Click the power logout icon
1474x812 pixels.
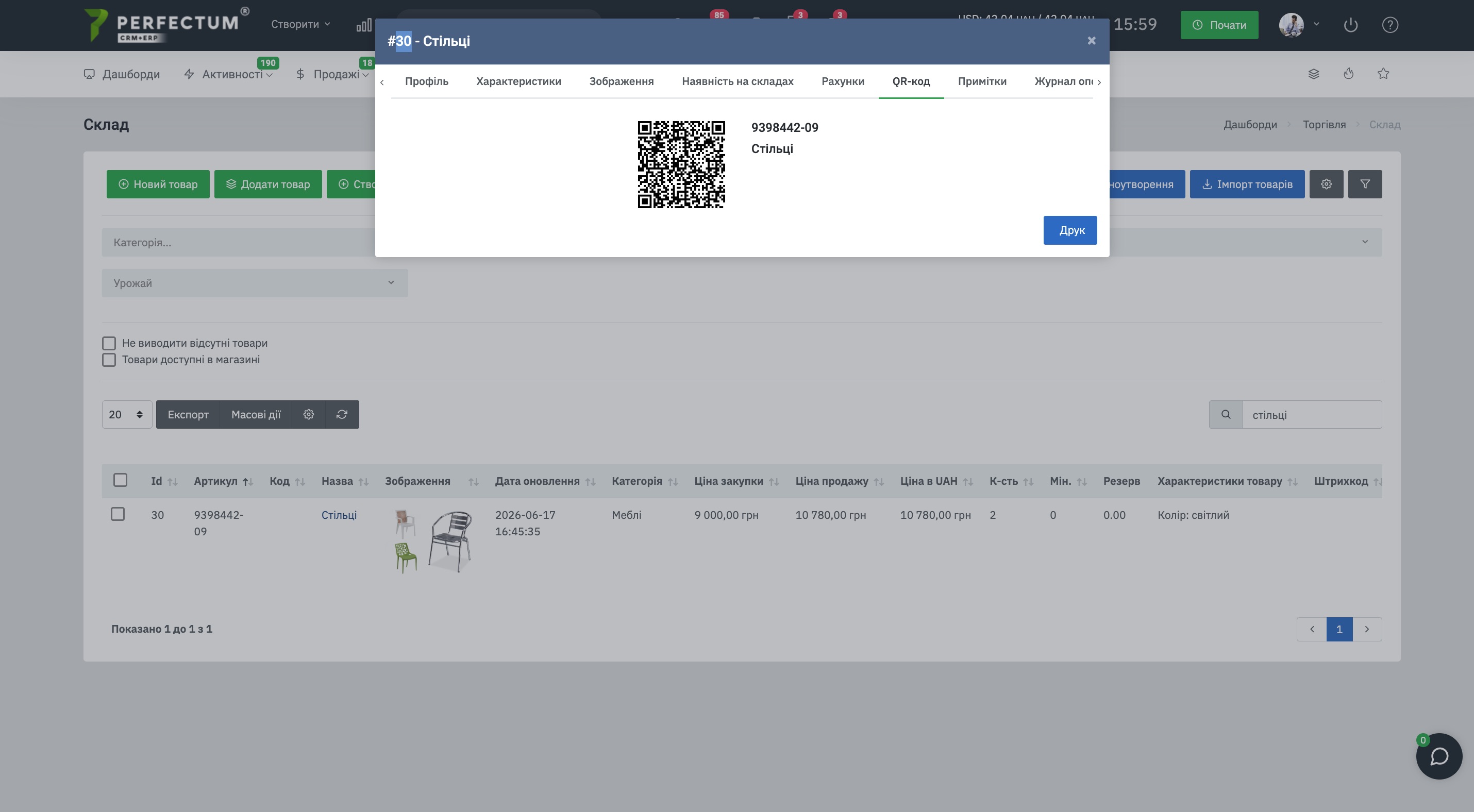point(1350,25)
